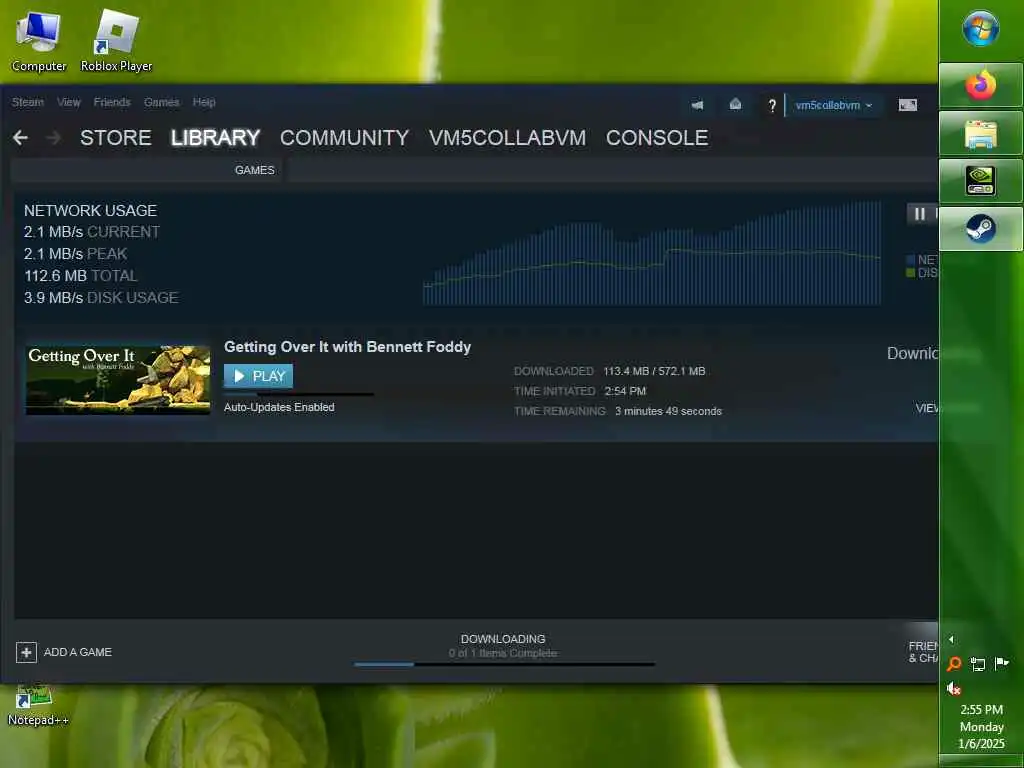Click PLAY for Getting Over It
Viewport: 1024px width, 768px height.
pos(259,376)
